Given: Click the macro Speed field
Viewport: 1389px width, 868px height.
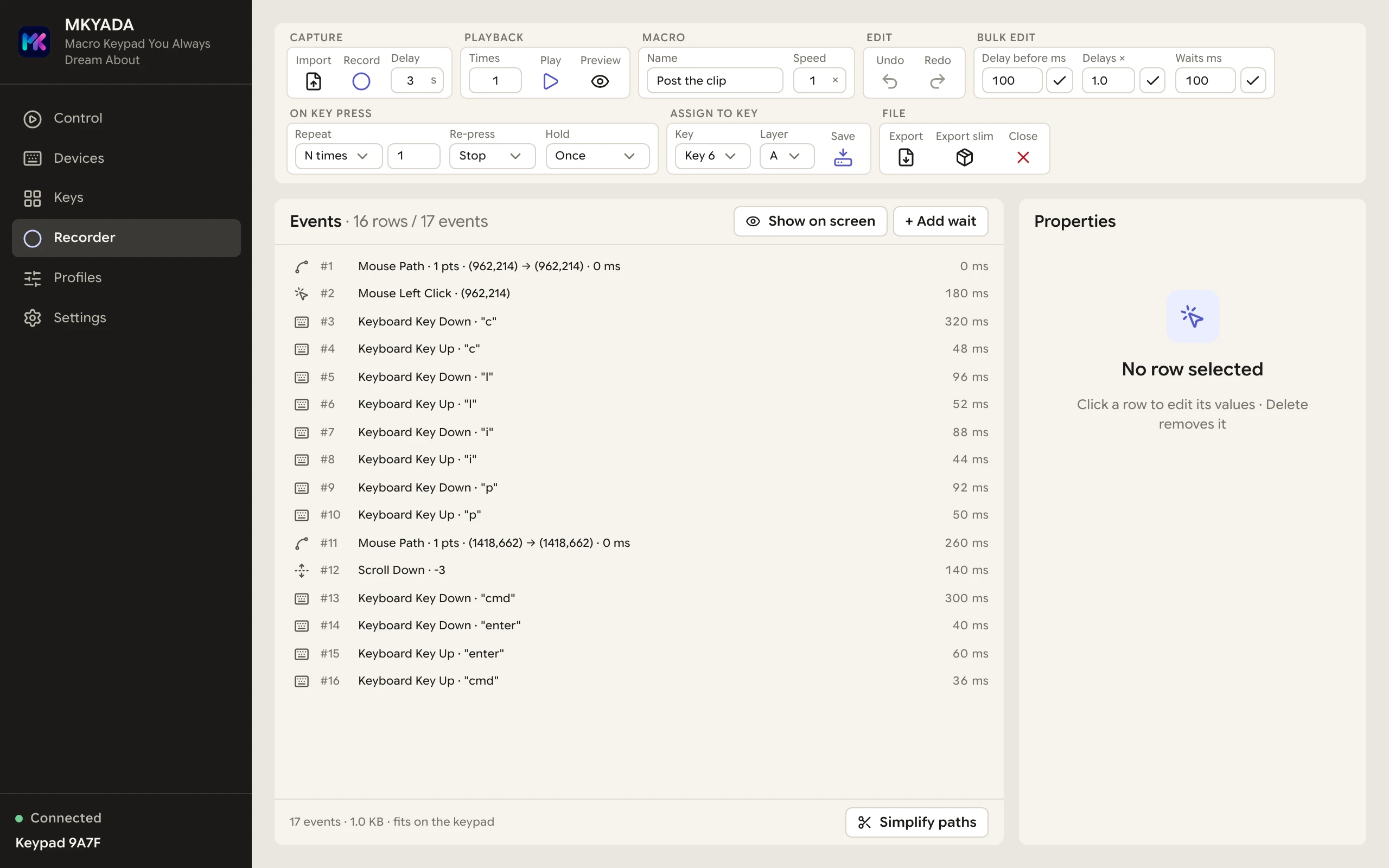Looking at the screenshot, I should click(819, 80).
